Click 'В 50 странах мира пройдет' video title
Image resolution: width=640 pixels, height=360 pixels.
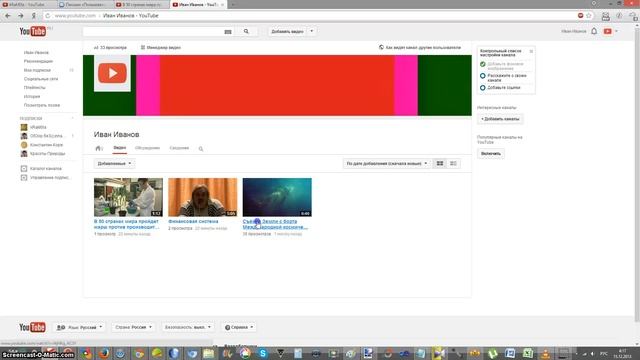tap(126, 224)
